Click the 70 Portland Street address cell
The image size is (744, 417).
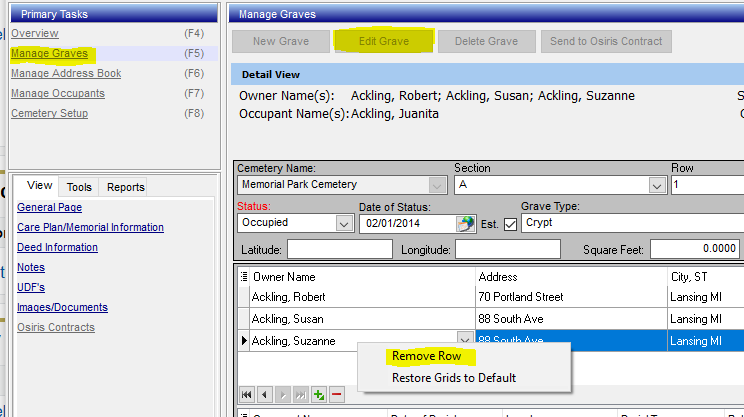coord(571,297)
